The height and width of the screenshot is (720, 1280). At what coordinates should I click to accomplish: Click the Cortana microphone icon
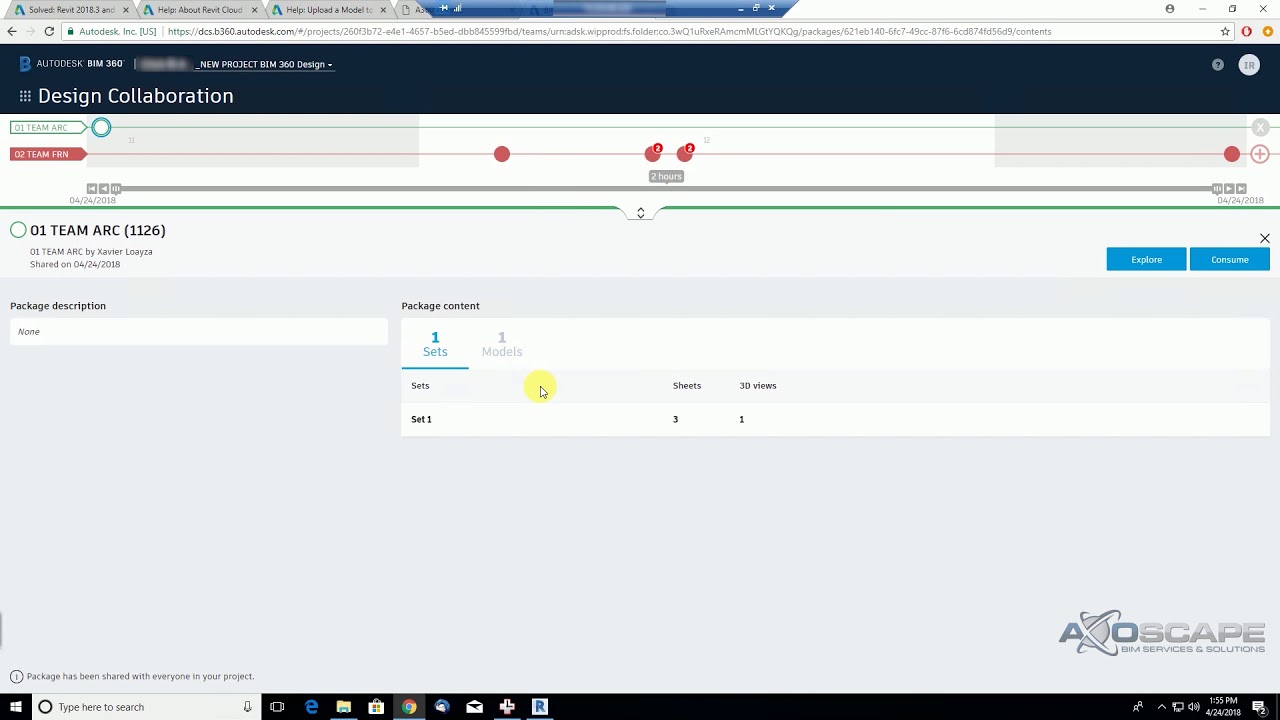247,707
